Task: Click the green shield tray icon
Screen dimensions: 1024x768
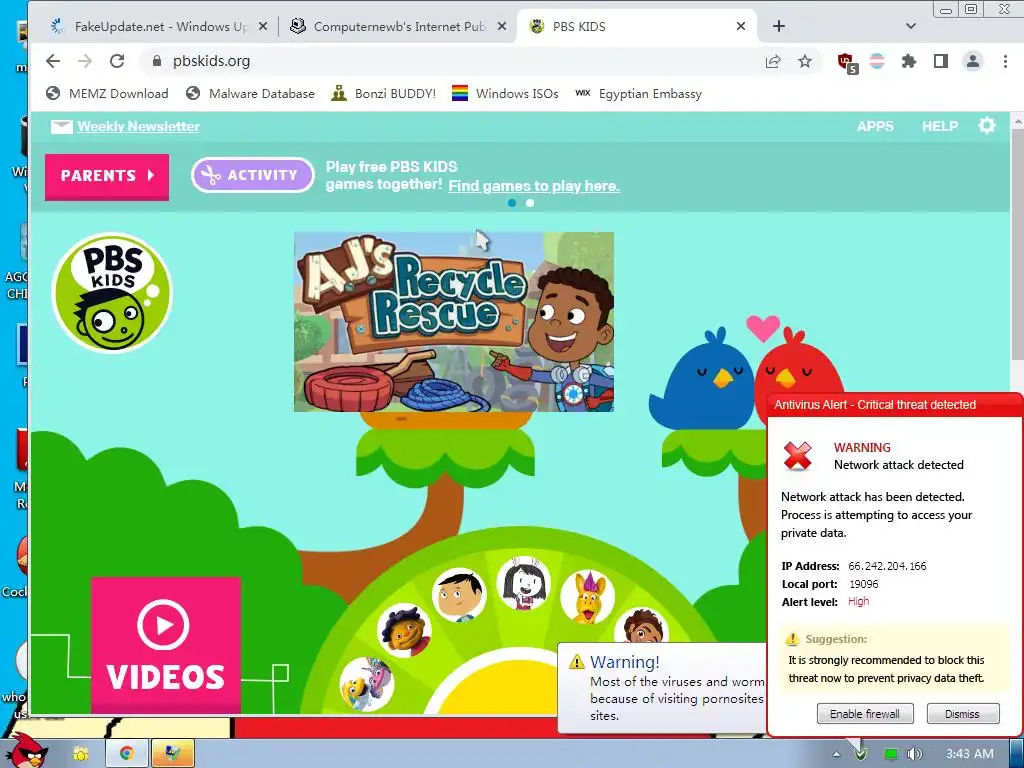Action: [x=861, y=754]
